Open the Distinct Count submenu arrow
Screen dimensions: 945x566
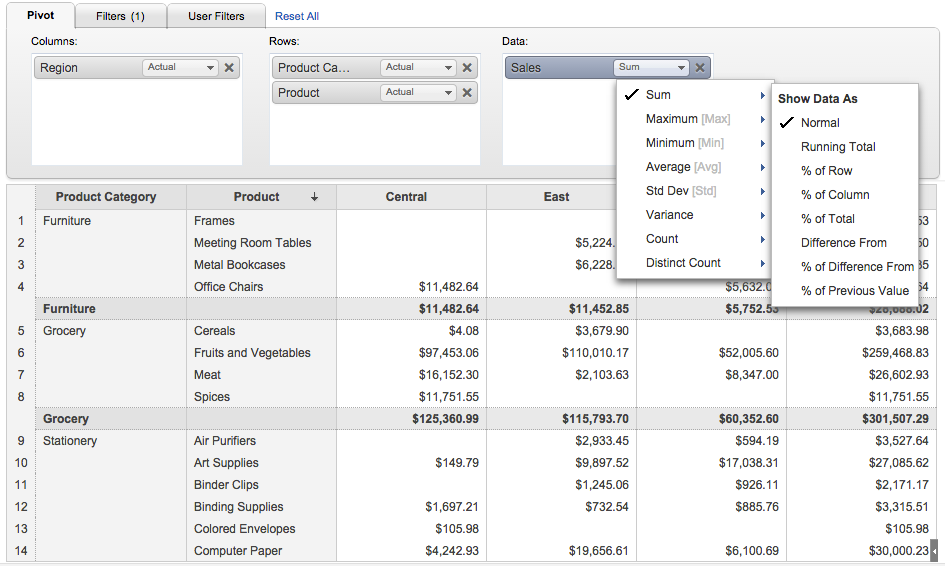coord(763,263)
